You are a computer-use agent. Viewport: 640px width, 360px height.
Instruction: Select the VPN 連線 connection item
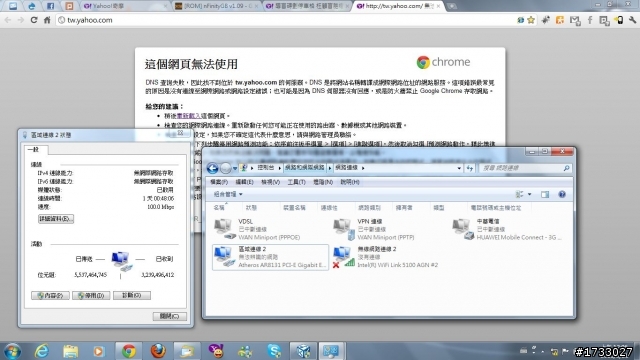[x=389, y=229]
